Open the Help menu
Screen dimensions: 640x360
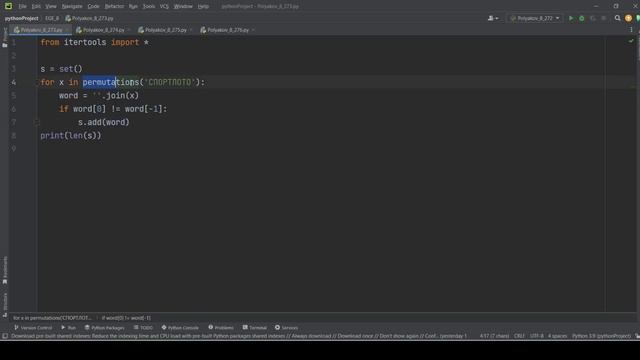[203, 6]
